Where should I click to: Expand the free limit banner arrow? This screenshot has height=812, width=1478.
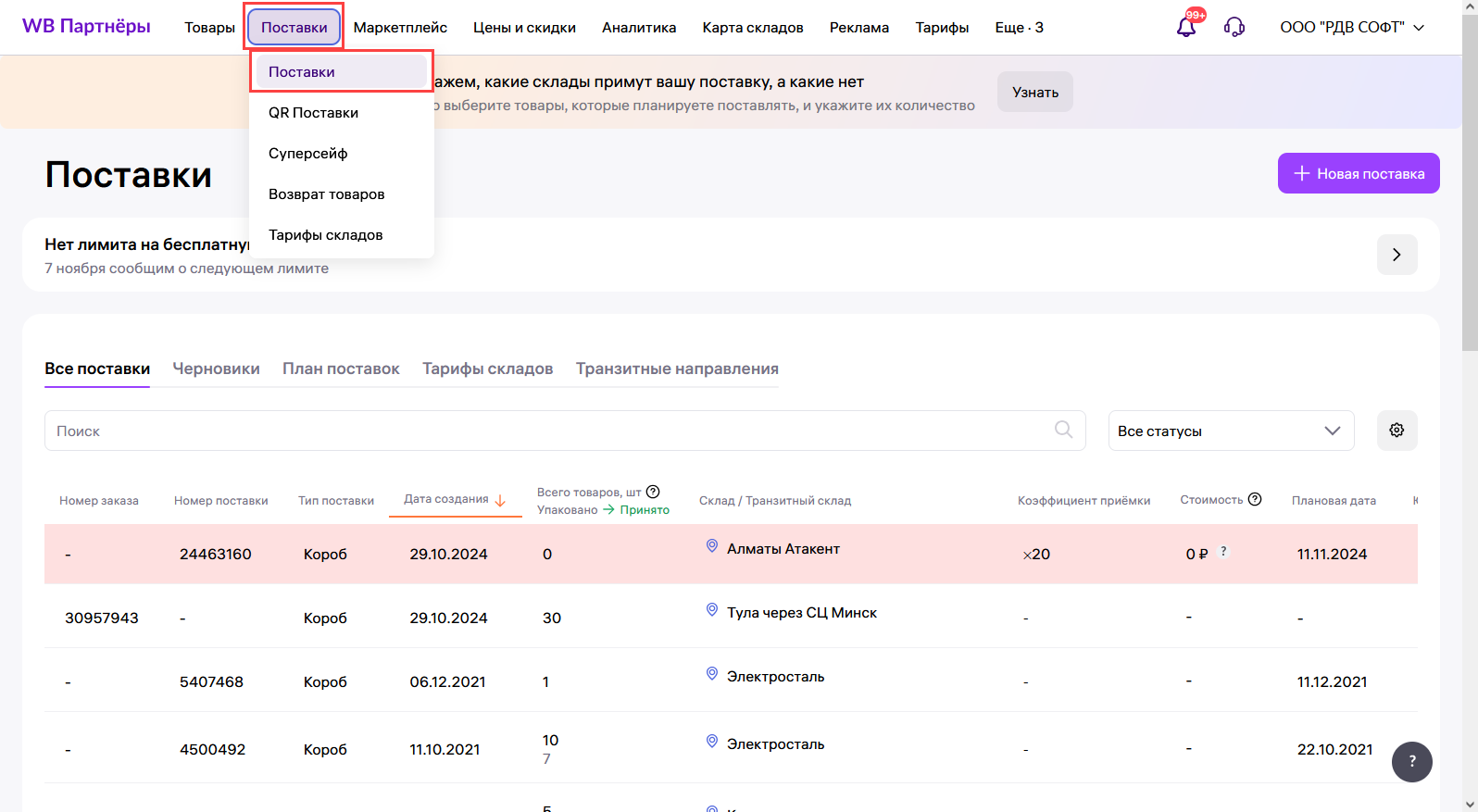[1397, 255]
